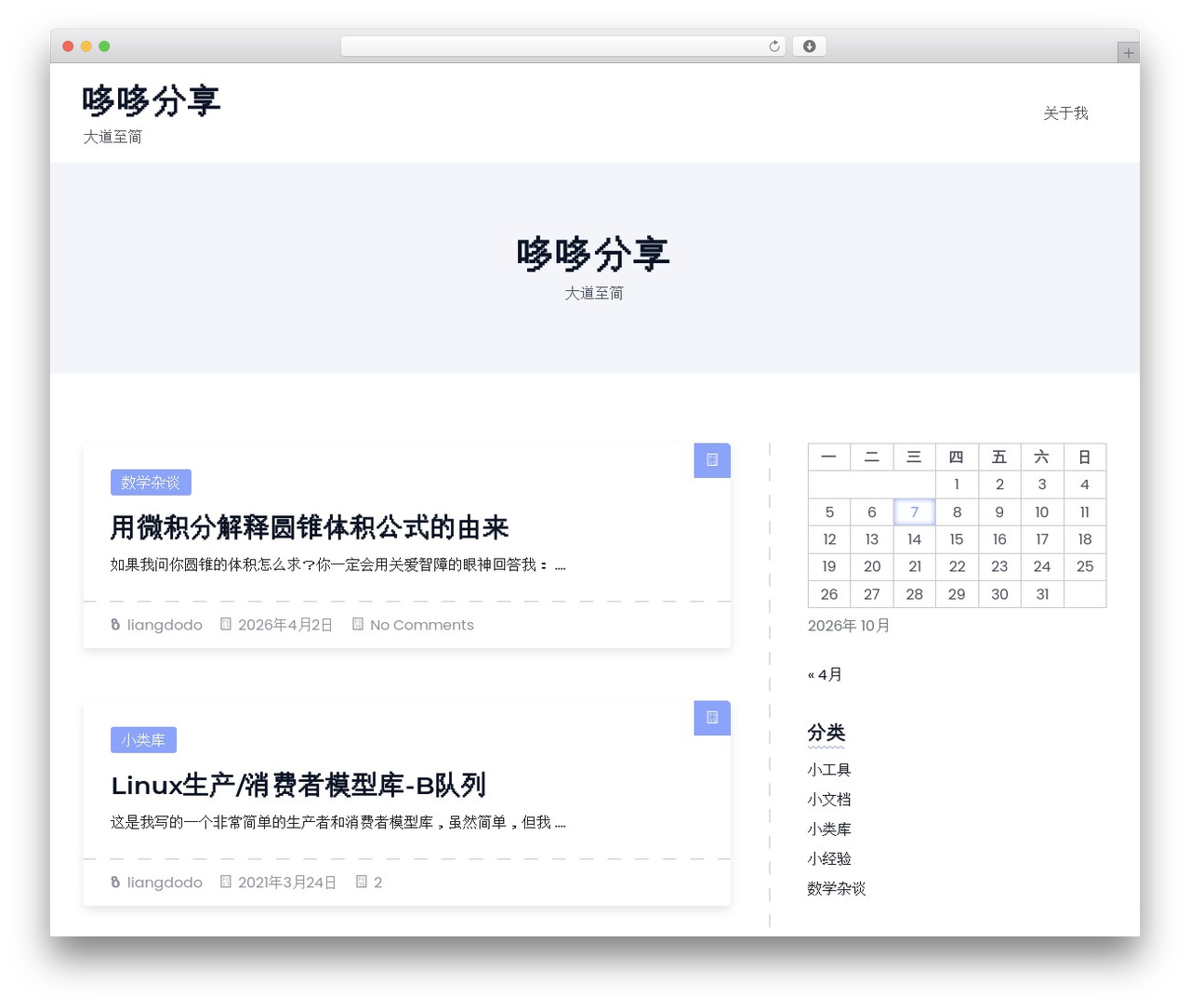Click author liangdodo on the first post
The height and width of the screenshot is (1008, 1190).
[x=165, y=625]
